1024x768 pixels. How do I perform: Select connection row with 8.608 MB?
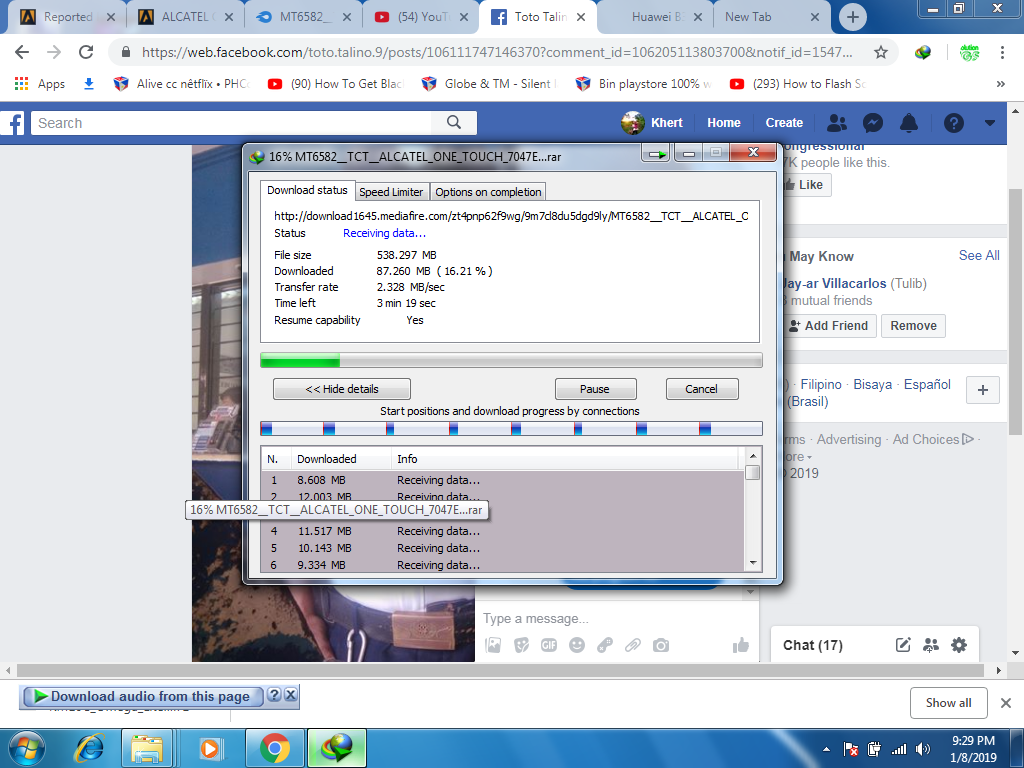click(x=503, y=480)
